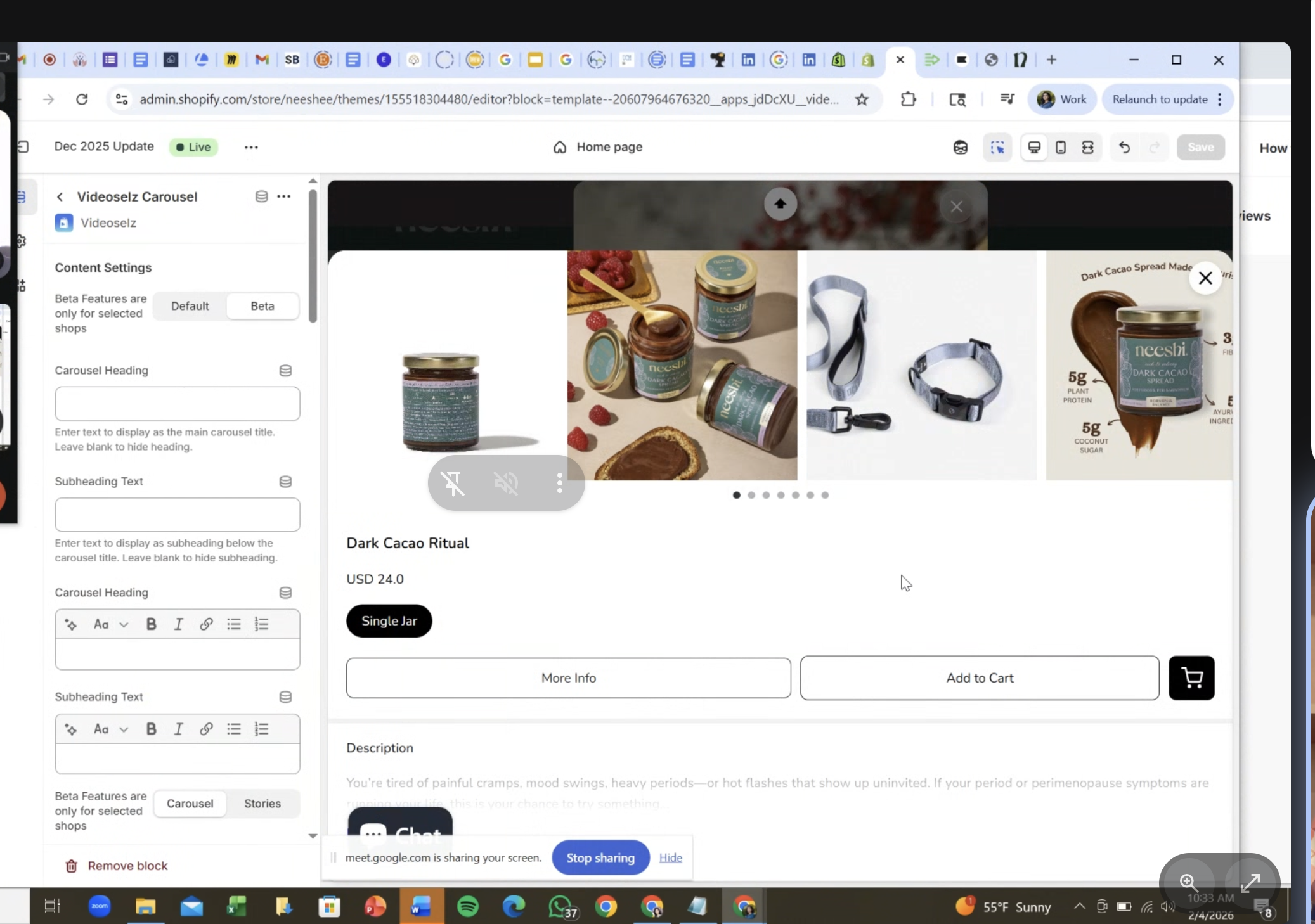Click the More Info button
Screen dimensions: 1315x924
point(569,678)
